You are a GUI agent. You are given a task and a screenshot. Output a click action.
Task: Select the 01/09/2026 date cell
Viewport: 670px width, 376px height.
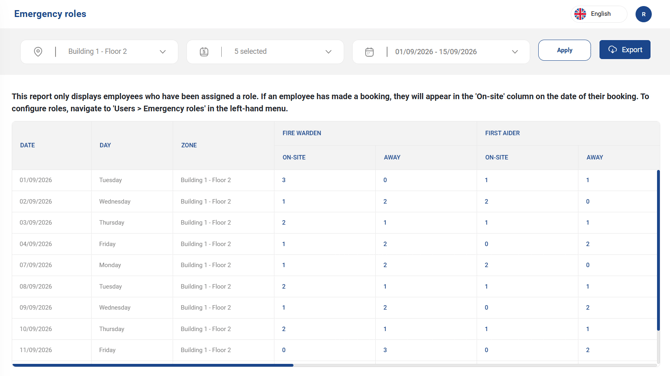click(36, 180)
